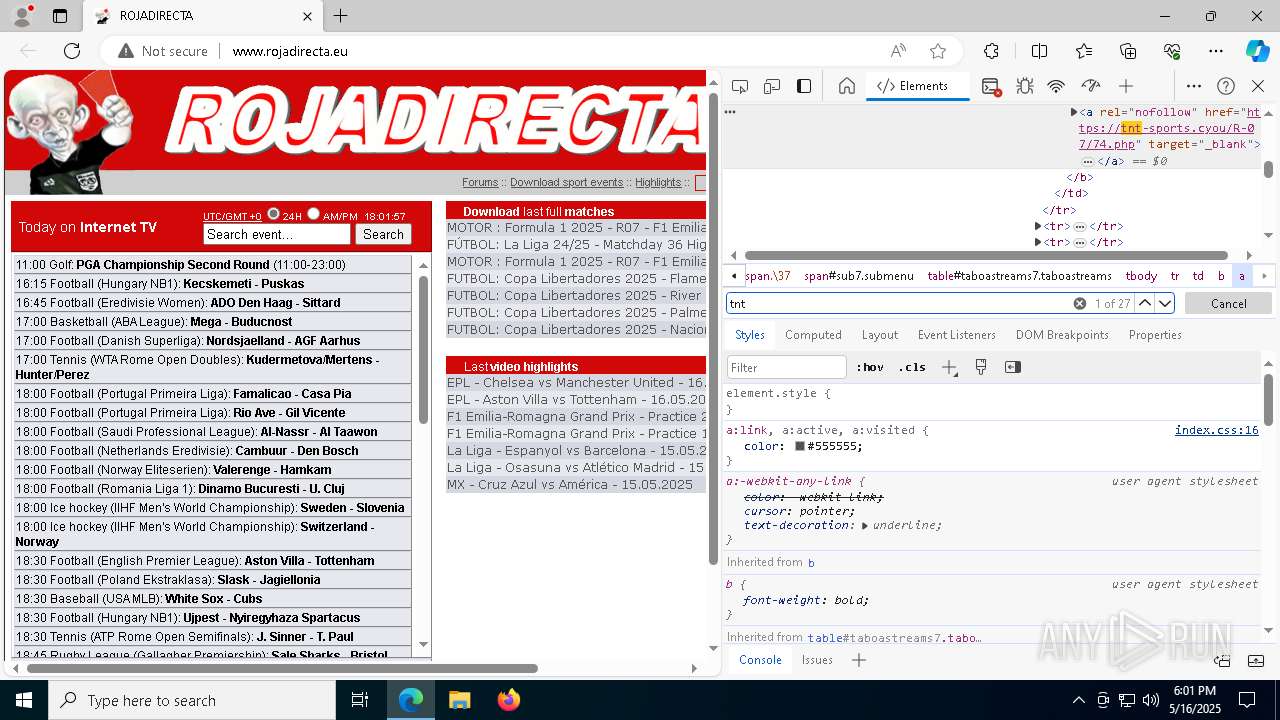Toggle device emulation in DevTools
The image size is (1280, 720).
pos(772,86)
